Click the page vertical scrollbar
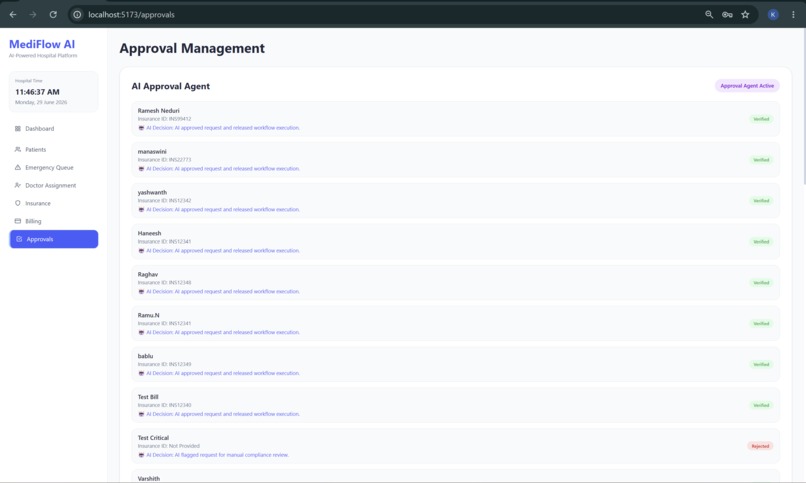Screen dimensions: 806x483 pyautogui.click(x=803, y=105)
